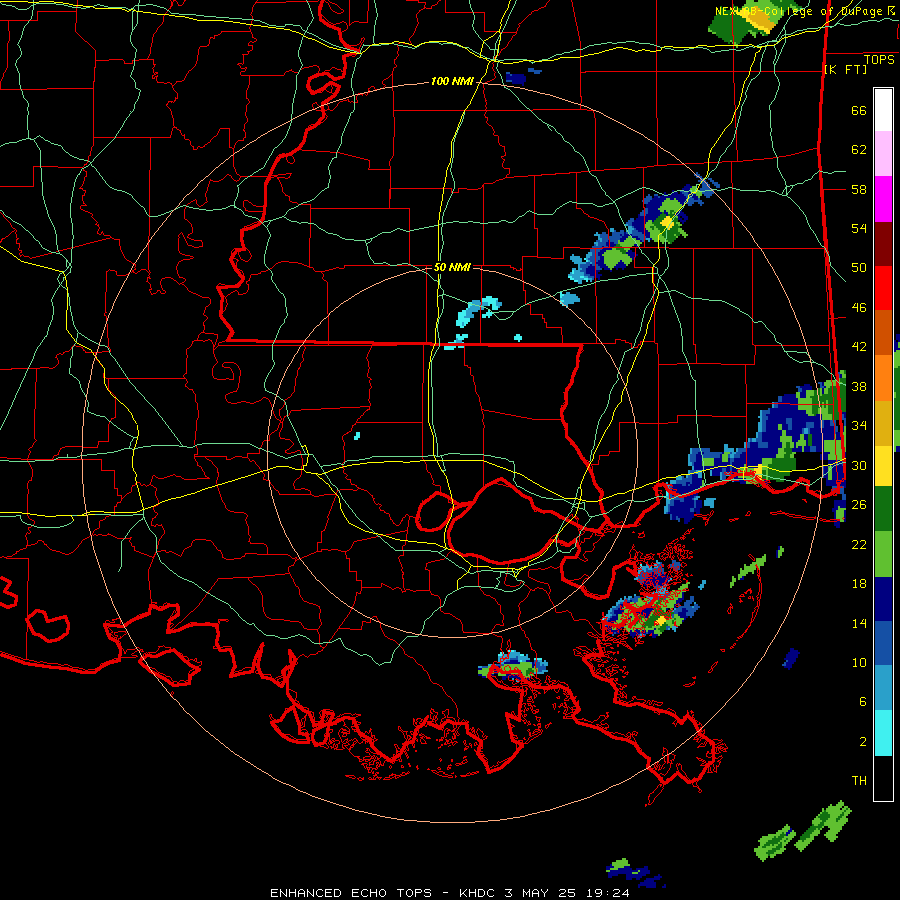Click the orange 38 kft legend swatch

883,378
